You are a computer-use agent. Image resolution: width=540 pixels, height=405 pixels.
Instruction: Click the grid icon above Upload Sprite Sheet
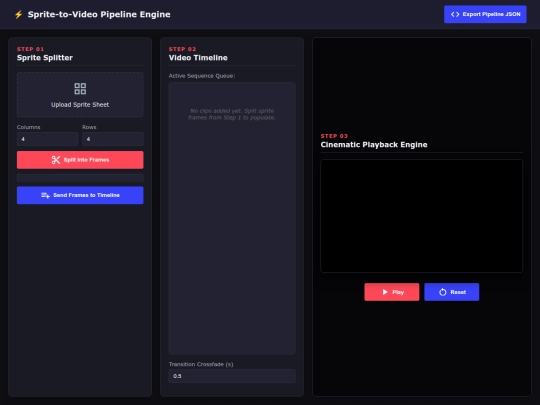[80, 89]
